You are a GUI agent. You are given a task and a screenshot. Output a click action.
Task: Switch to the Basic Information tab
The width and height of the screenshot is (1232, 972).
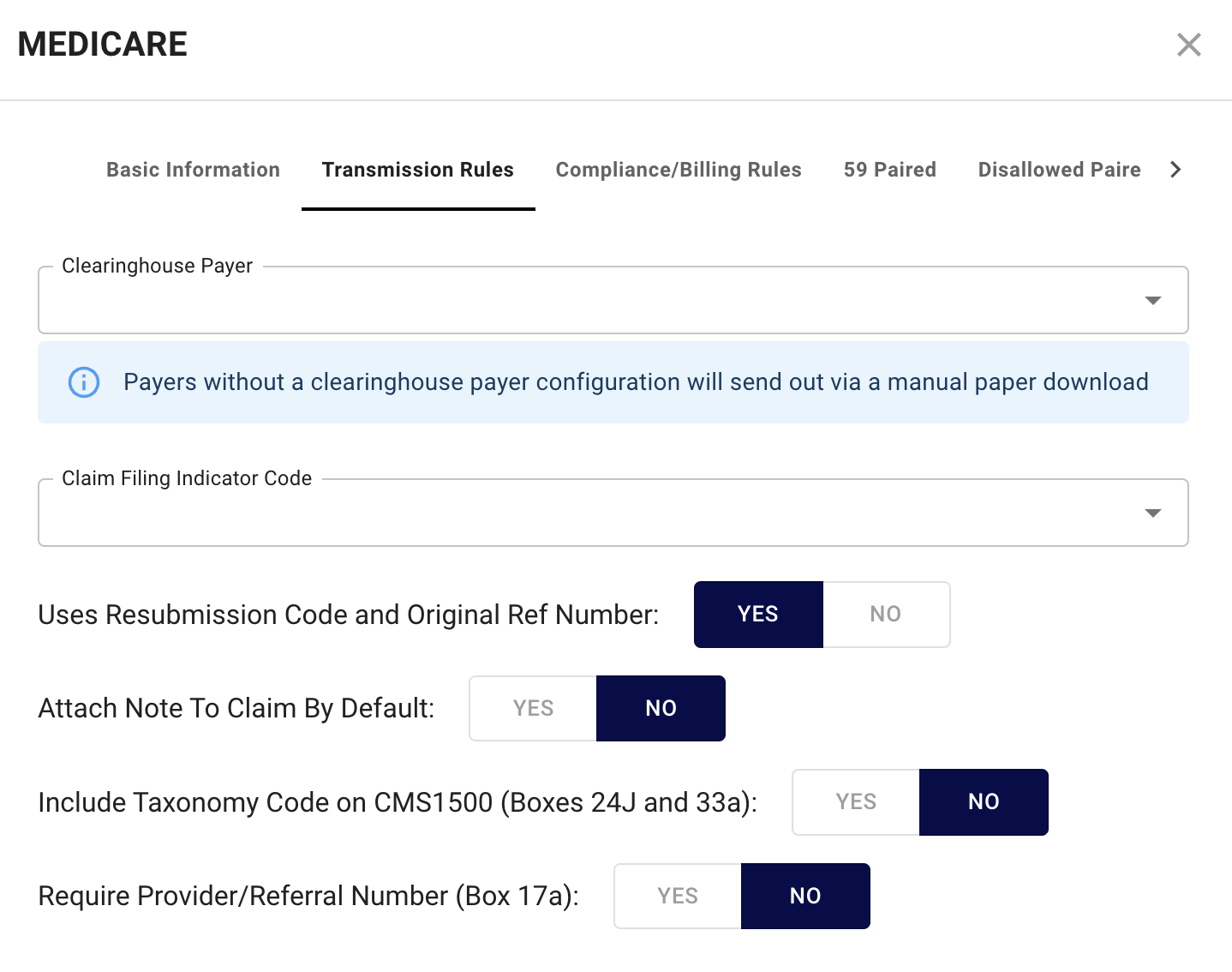[194, 170]
